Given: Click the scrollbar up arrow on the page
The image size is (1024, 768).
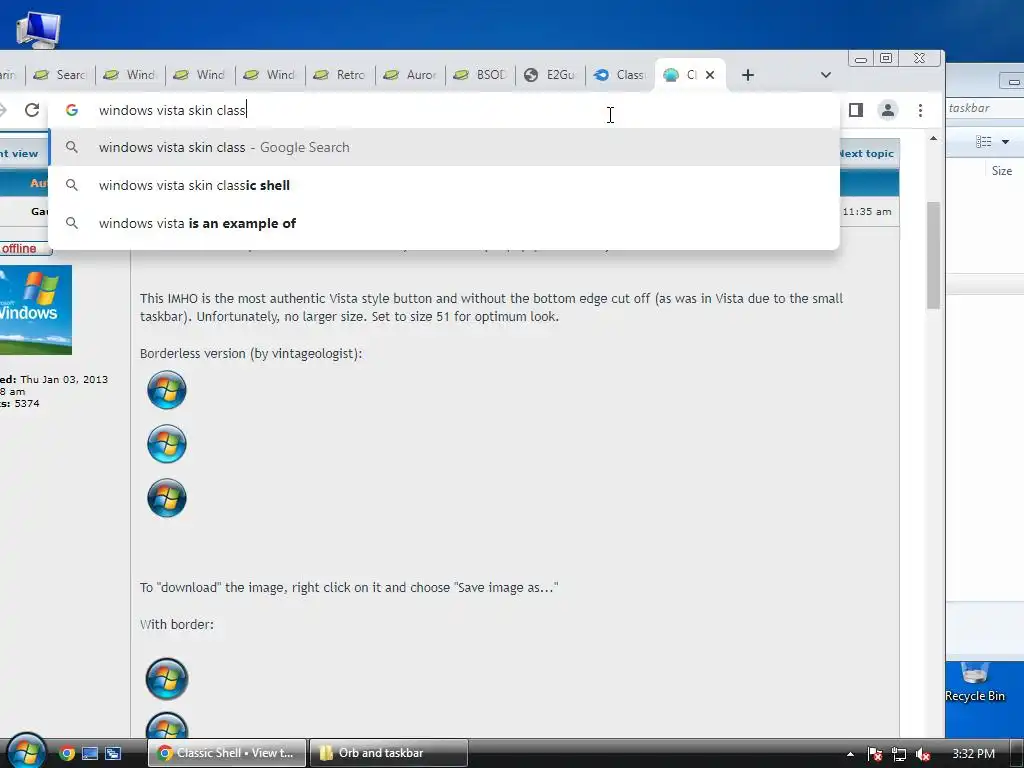Looking at the screenshot, I should tap(933, 138).
